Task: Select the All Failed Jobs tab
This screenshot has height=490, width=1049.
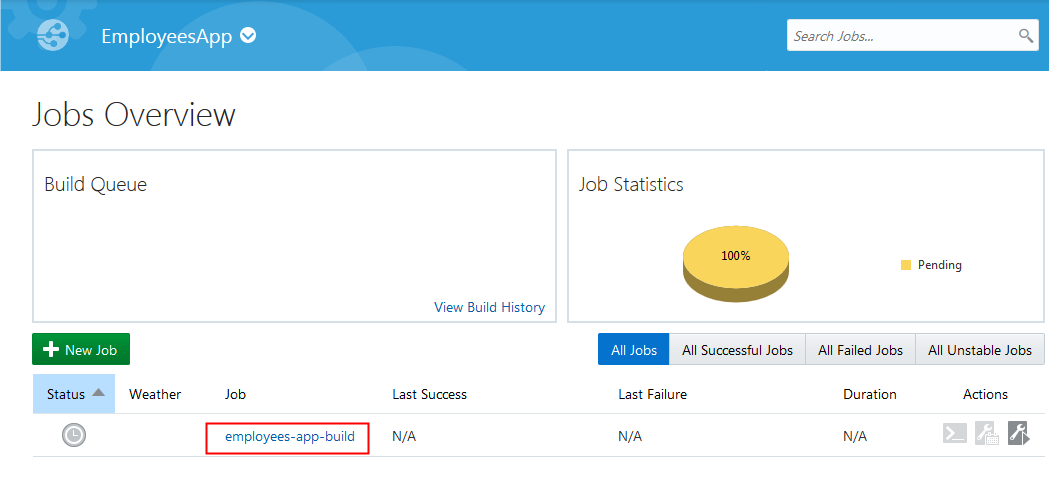Action: (x=860, y=350)
